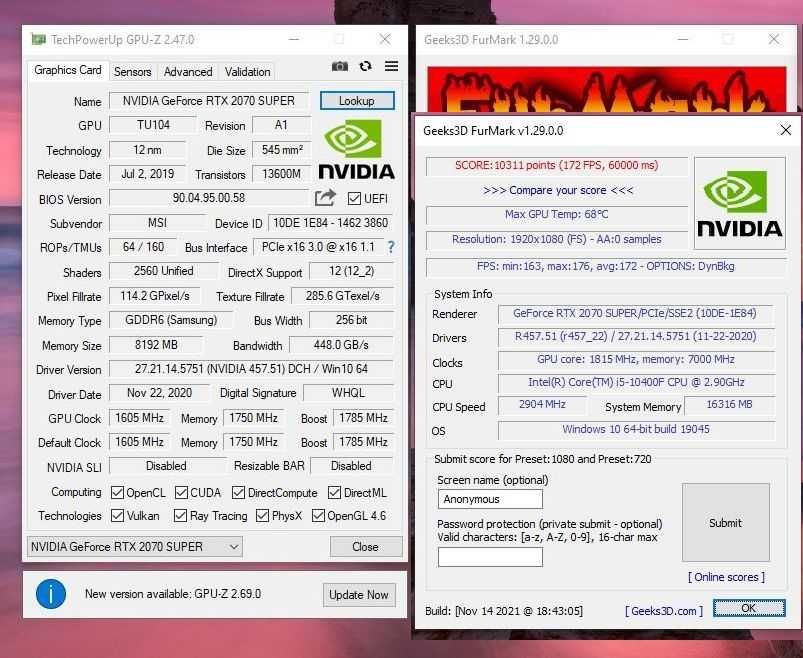Switch to the Graphics Card tab

(x=68, y=70)
